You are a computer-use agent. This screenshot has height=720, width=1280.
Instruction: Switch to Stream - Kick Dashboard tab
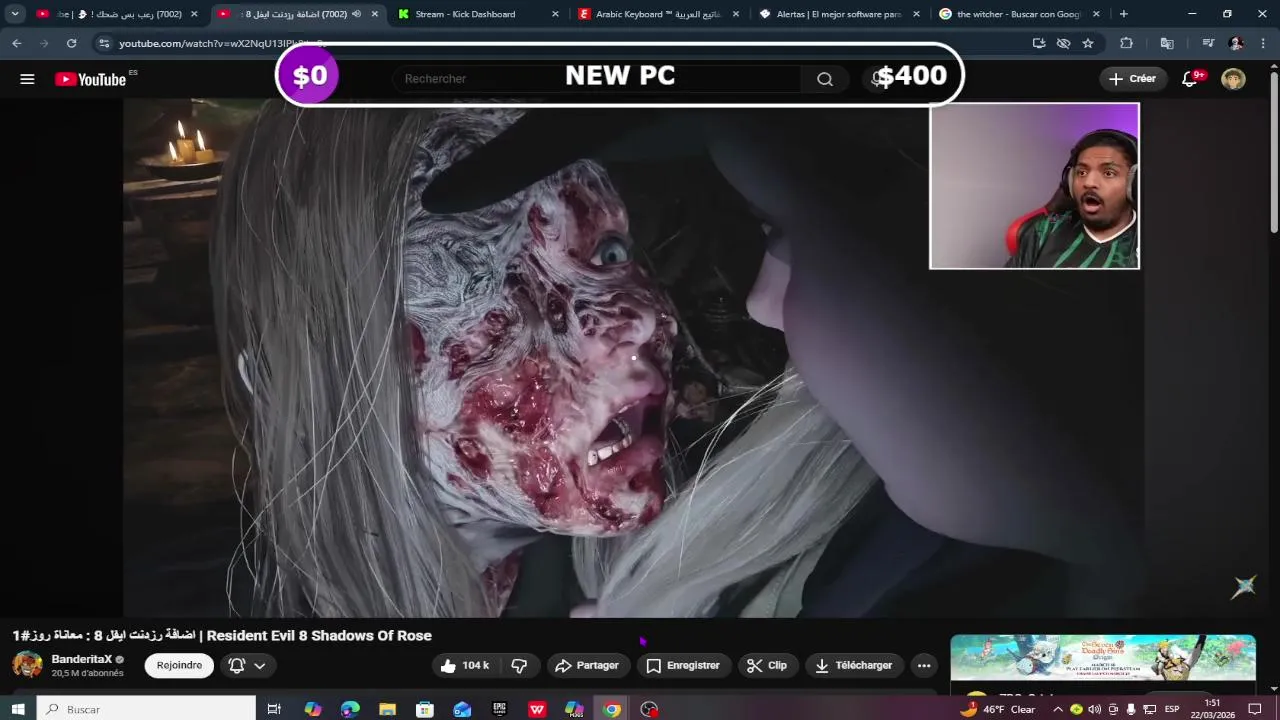click(476, 14)
